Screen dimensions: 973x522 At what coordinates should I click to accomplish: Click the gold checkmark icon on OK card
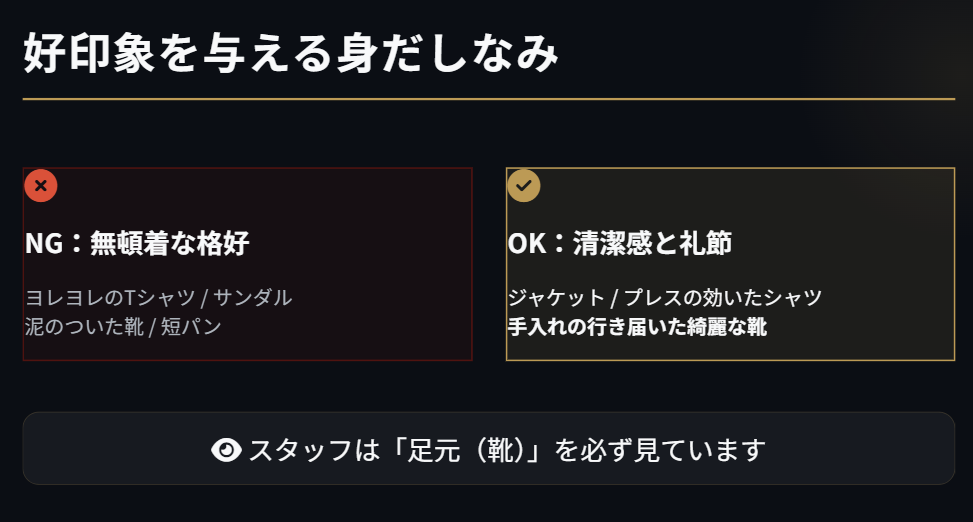(524, 185)
